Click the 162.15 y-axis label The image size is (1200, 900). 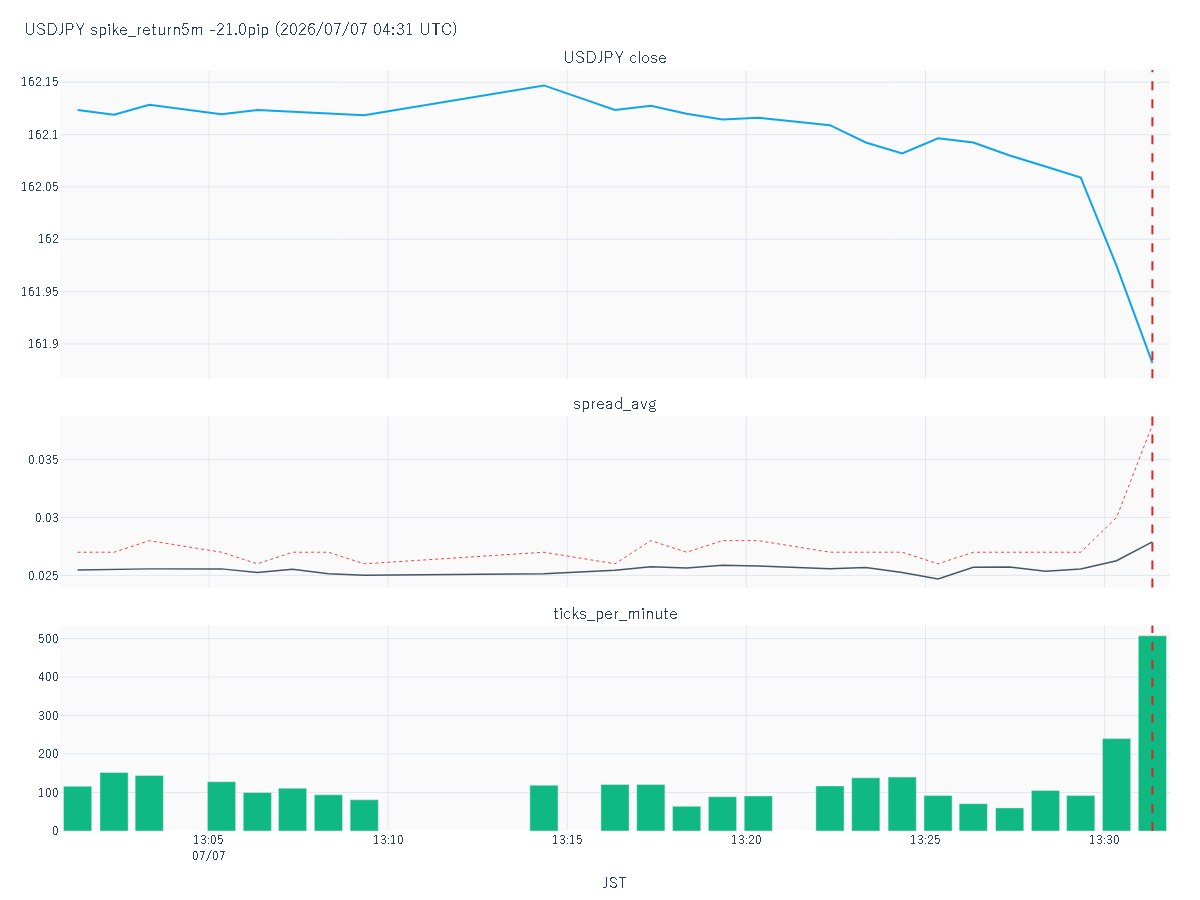click(40, 82)
